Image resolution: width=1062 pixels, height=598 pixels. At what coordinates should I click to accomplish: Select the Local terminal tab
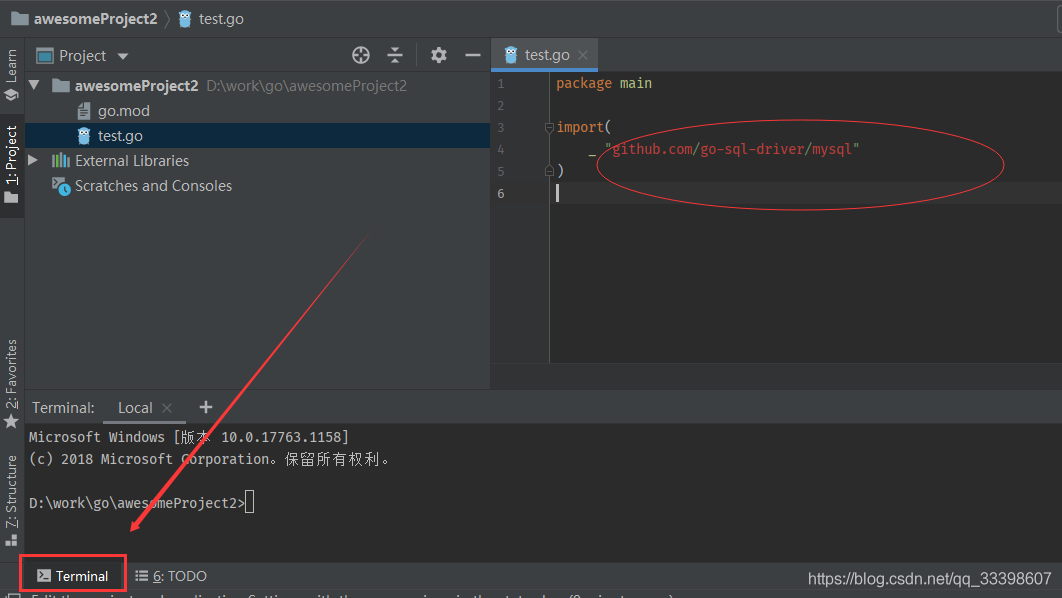point(135,408)
